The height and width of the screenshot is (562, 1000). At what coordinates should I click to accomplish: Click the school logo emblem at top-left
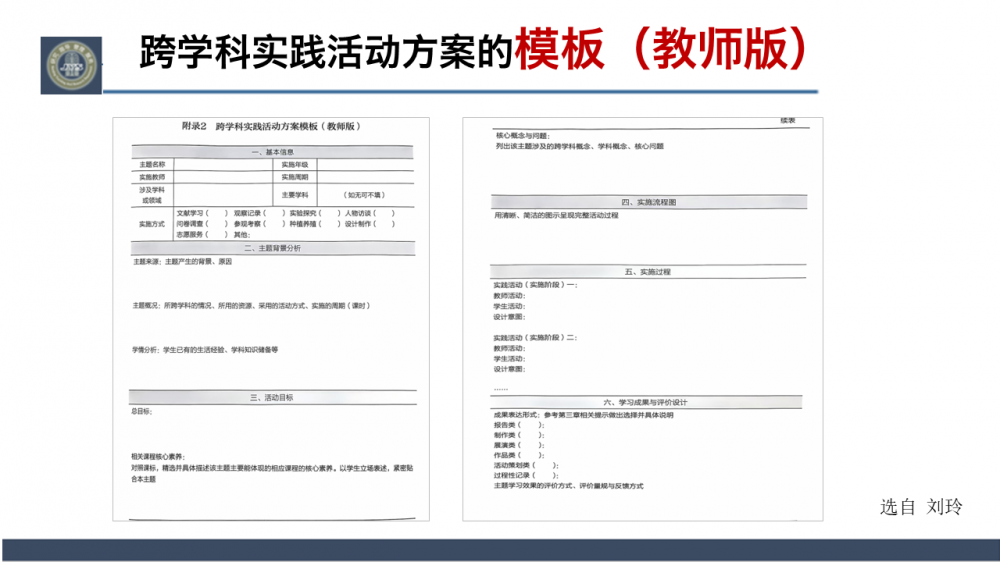pos(71,63)
